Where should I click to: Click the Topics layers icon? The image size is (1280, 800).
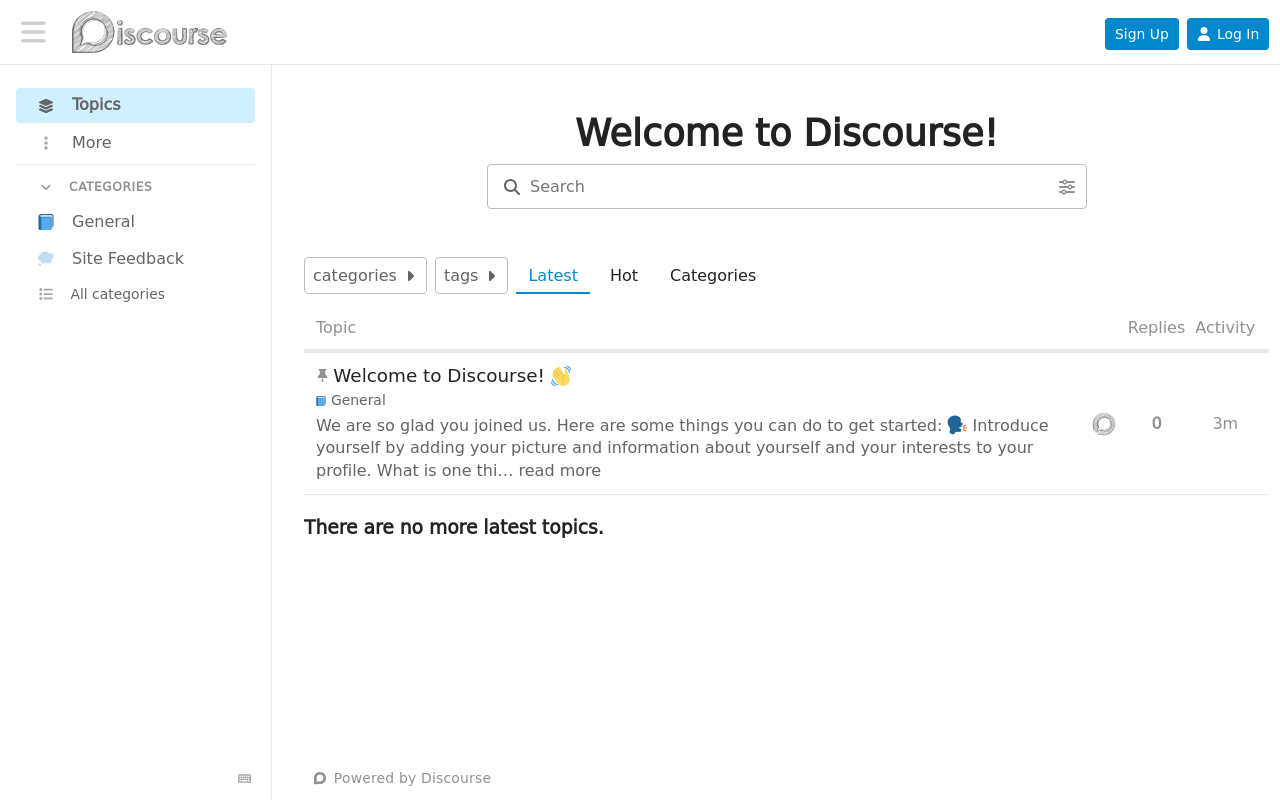(x=46, y=106)
